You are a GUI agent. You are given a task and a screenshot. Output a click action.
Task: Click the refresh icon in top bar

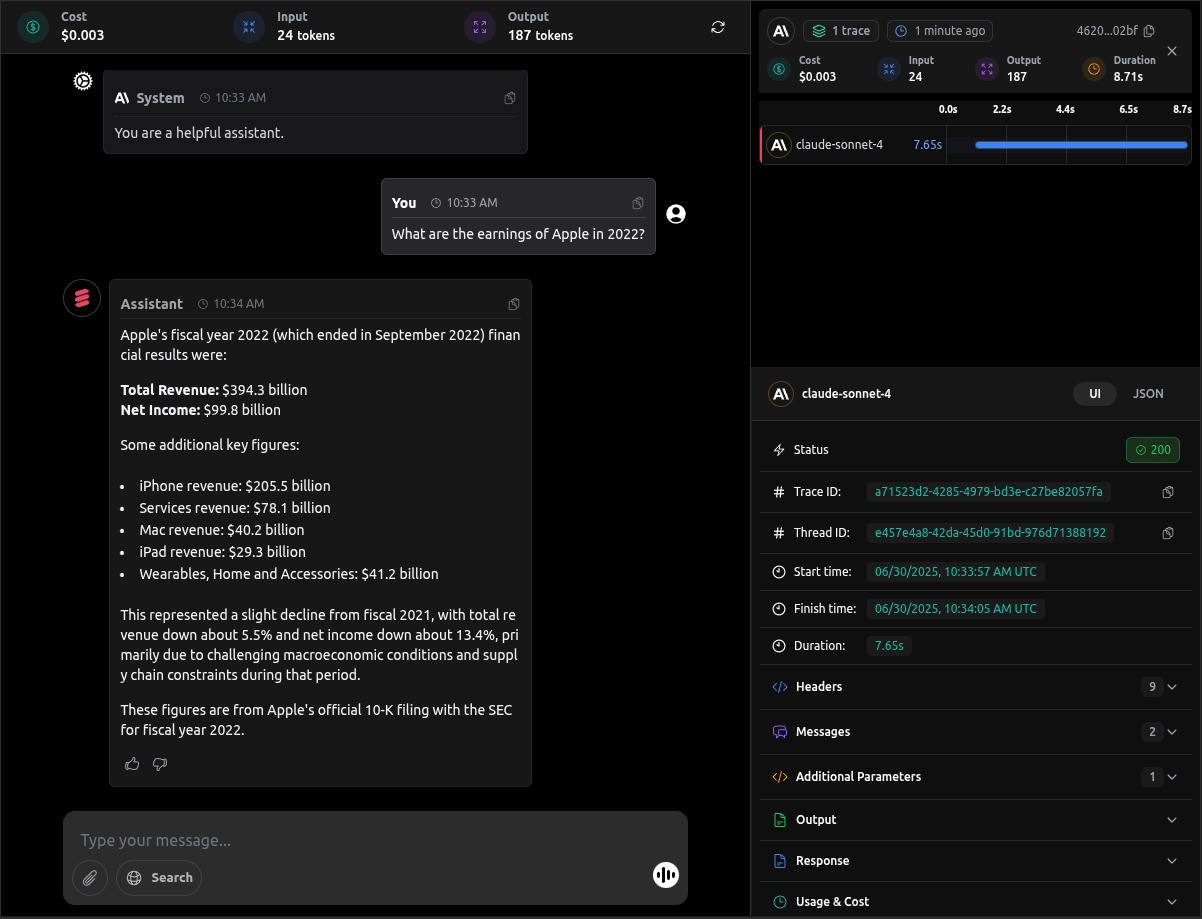point(718,27)
